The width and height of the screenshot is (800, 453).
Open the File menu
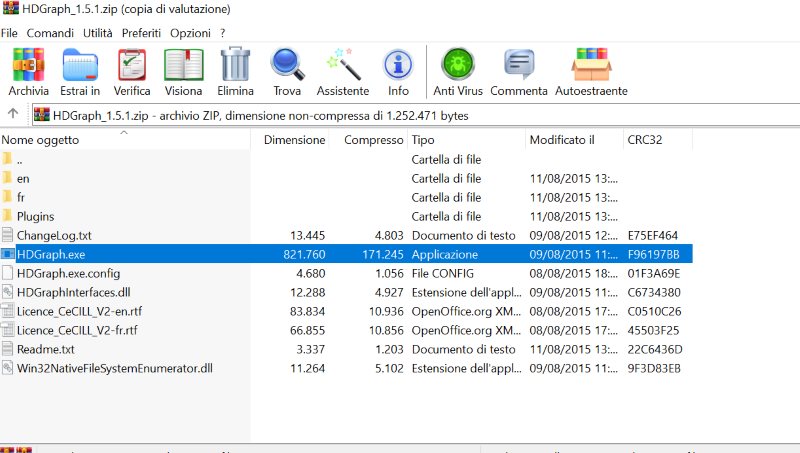(x=9, y=33)
